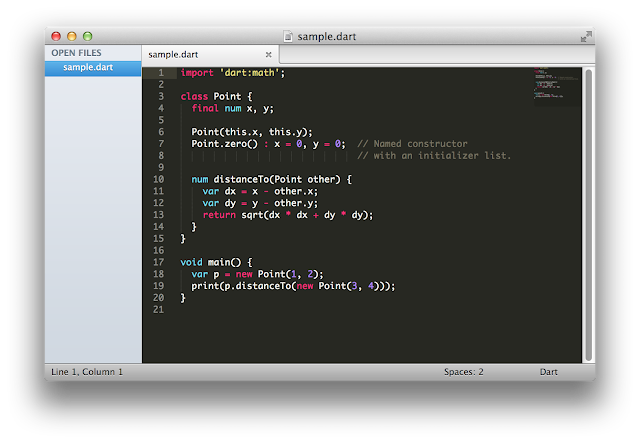The height and width of the screenshot is (443, 640).
Task: Open the Spaces: 2 indentation menu
Action: 463,372
